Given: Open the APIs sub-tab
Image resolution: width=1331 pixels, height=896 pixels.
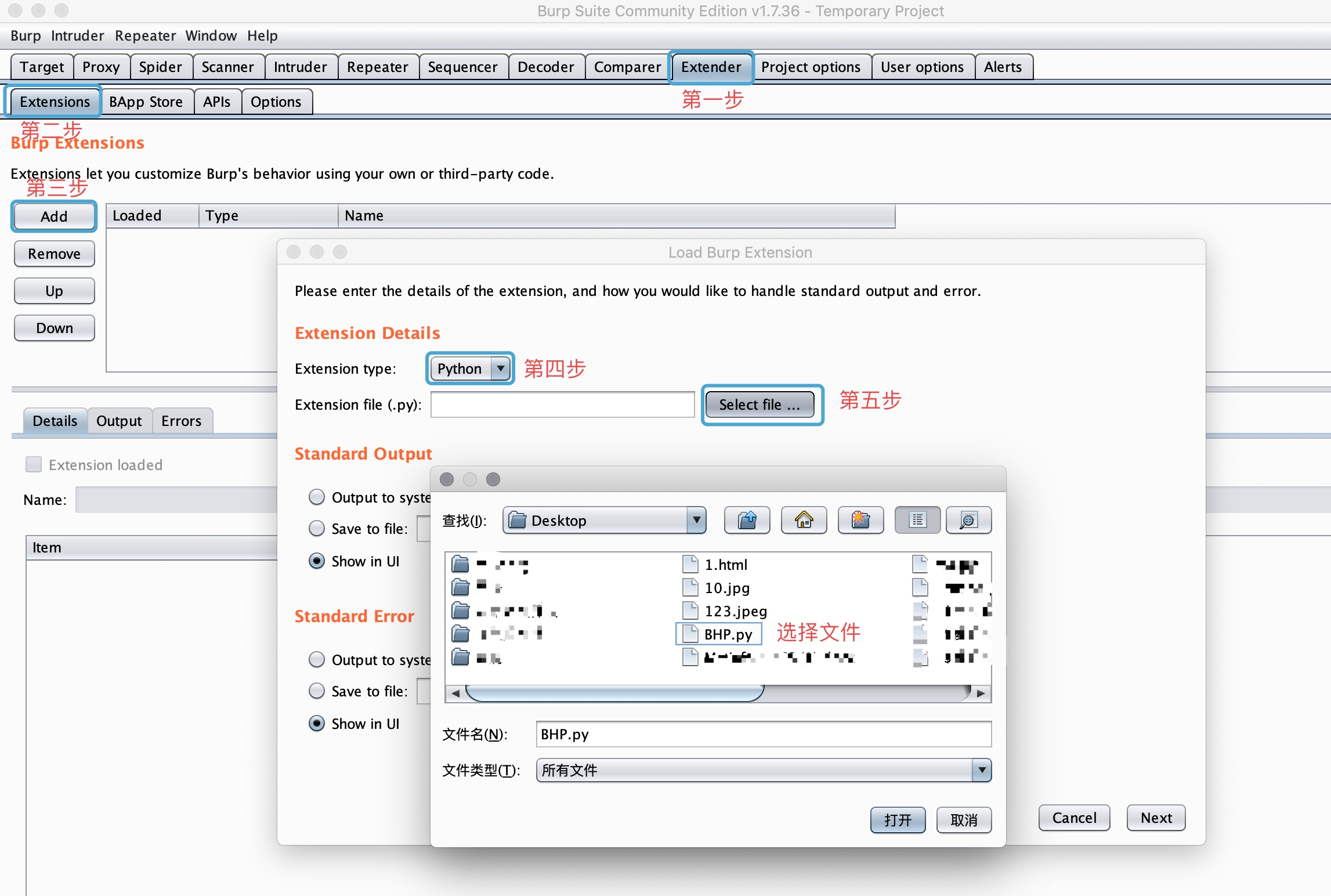Looking at the screenshot, I should click(x=217, y=102).
